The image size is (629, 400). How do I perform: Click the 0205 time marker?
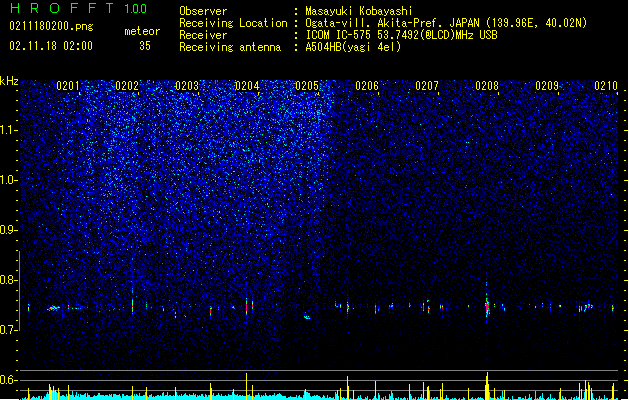pos(307,86)
